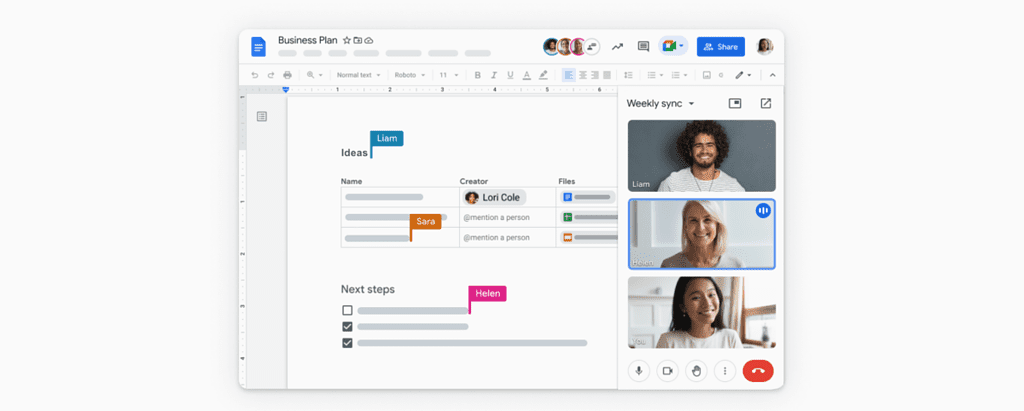Screen dimensions: 1024x411
Task: Raise hand in the meeting
Action: [696, 371]
